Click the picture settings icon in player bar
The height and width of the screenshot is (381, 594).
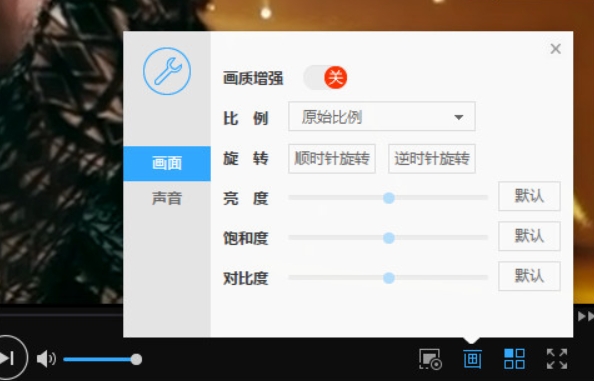(x=472, y=359)
